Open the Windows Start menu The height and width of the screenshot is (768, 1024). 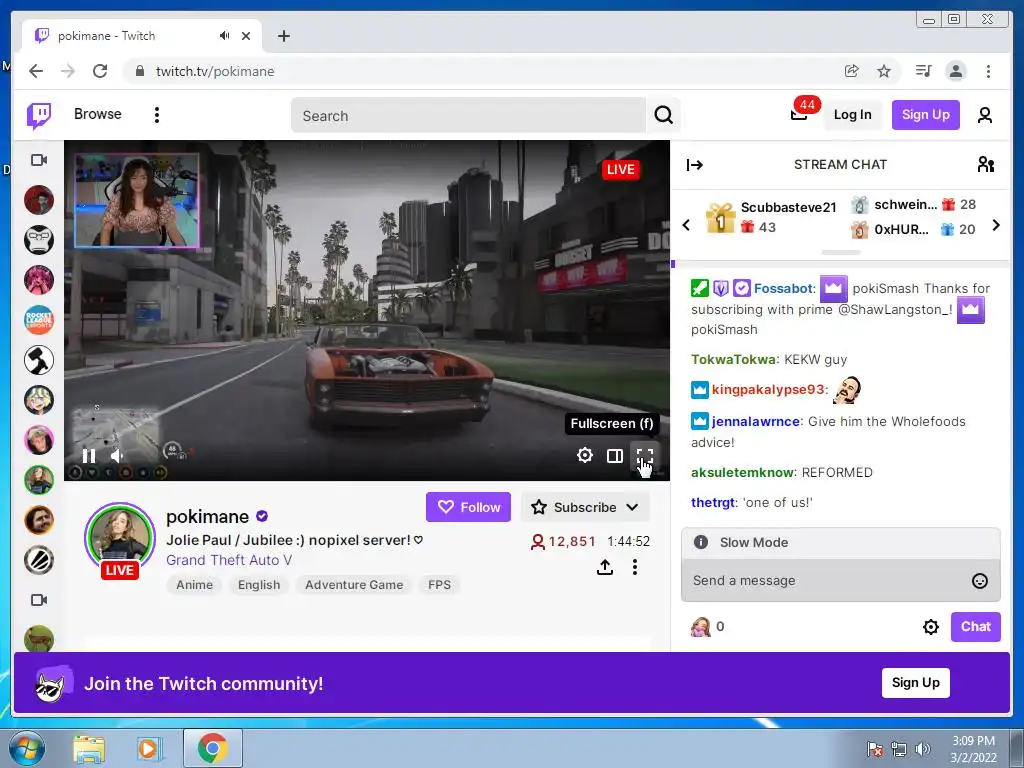pyautogui.click(x=27, y=748)
